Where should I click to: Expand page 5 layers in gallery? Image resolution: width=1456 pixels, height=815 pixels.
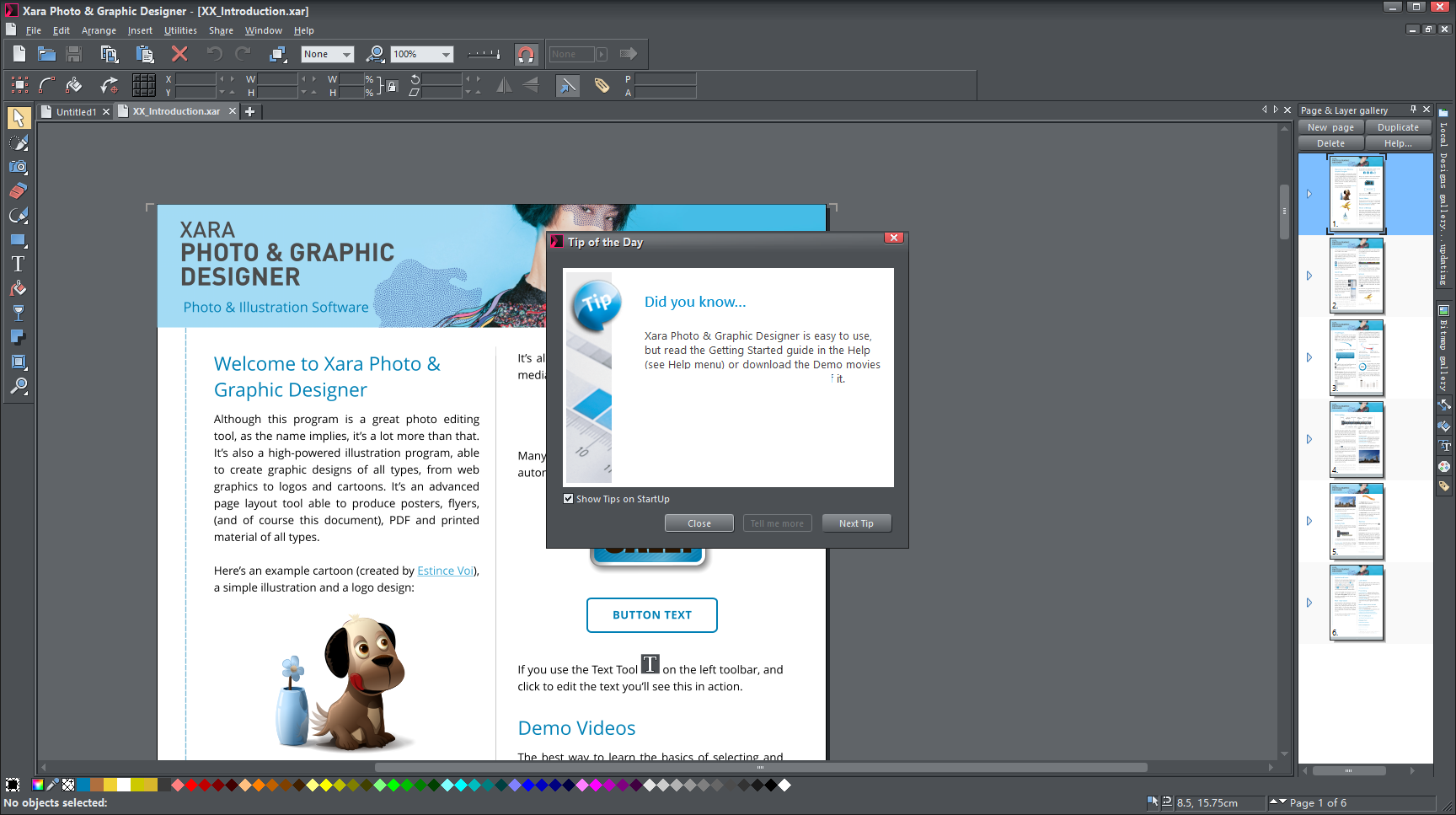click(x=1309, y=521)
